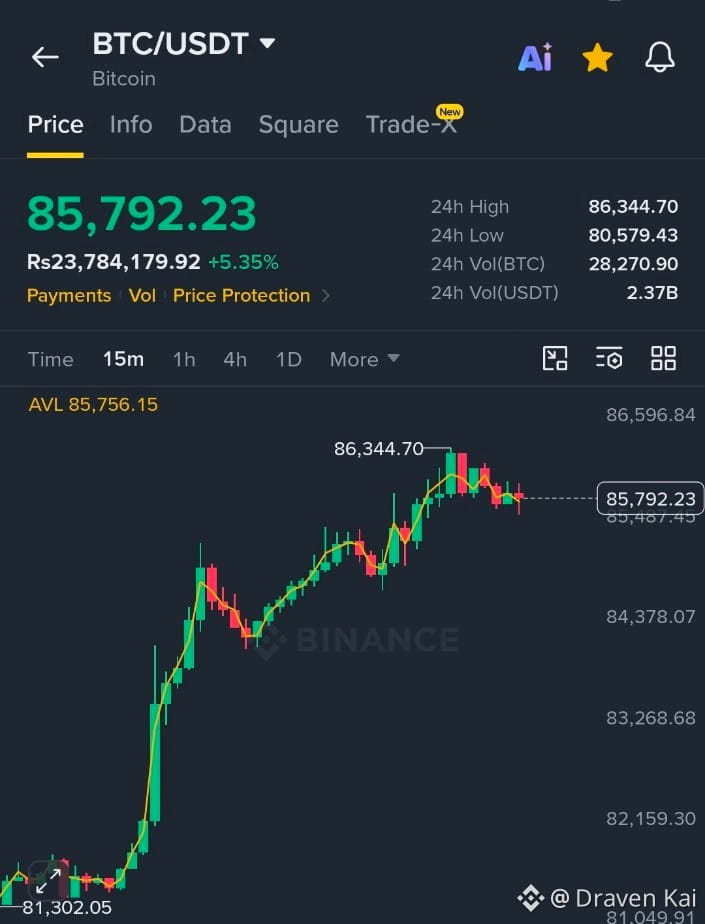Open the grid layout icon
The width and height of the screenshot is (705, 924).
(x=663, y=358)
